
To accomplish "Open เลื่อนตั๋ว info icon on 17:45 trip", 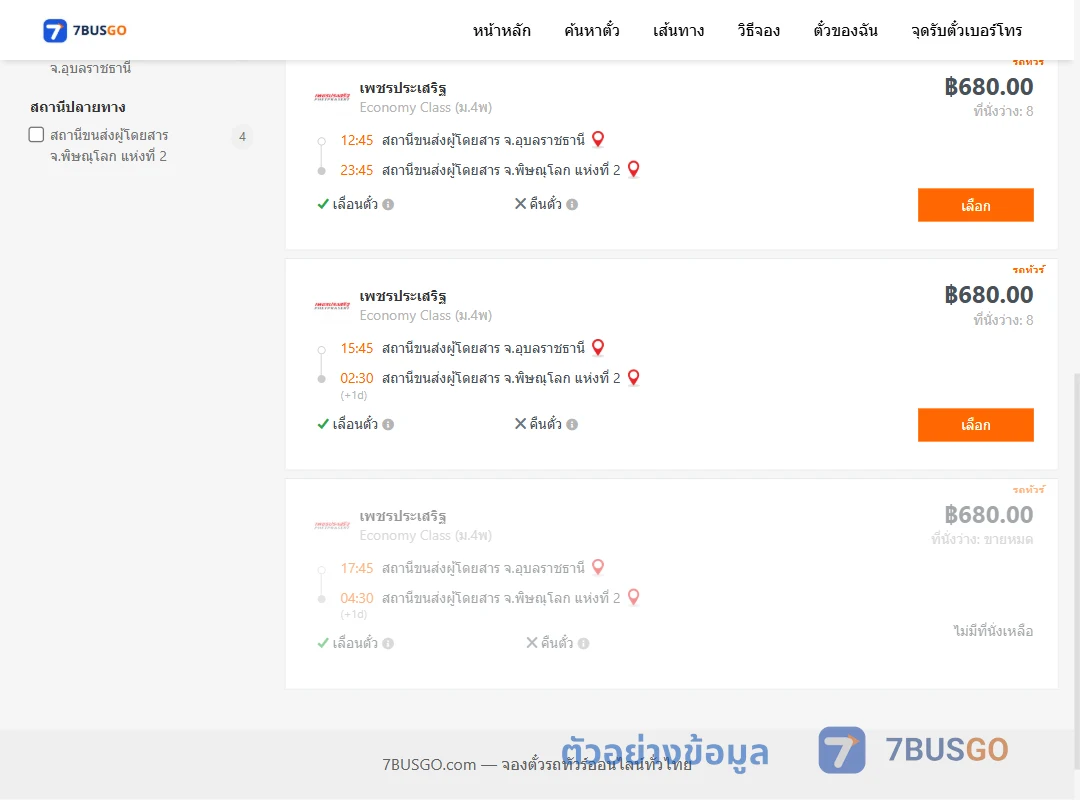I will point(388,644).
